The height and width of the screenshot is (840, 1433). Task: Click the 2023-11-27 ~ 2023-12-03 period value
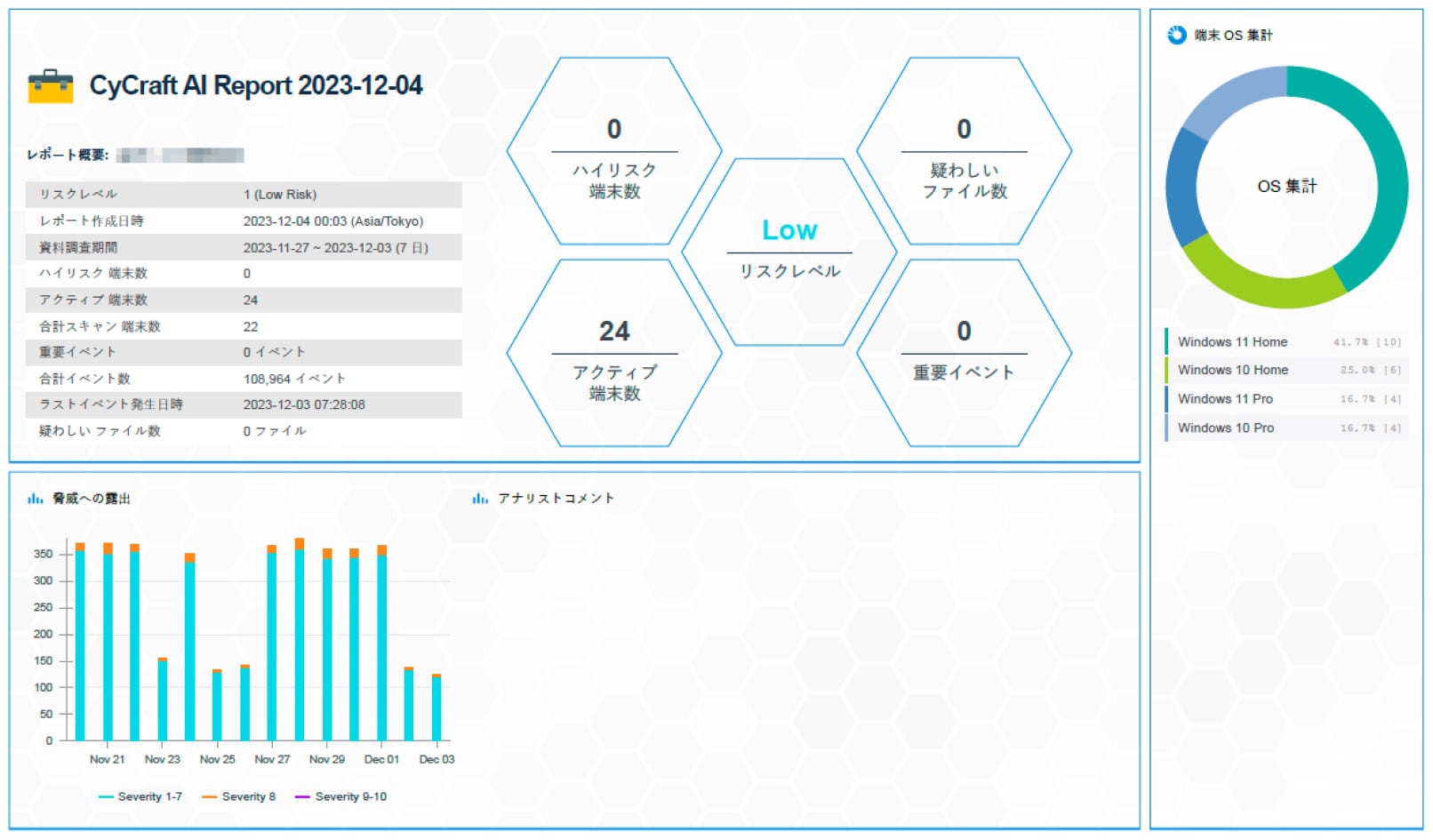[336, 248]
